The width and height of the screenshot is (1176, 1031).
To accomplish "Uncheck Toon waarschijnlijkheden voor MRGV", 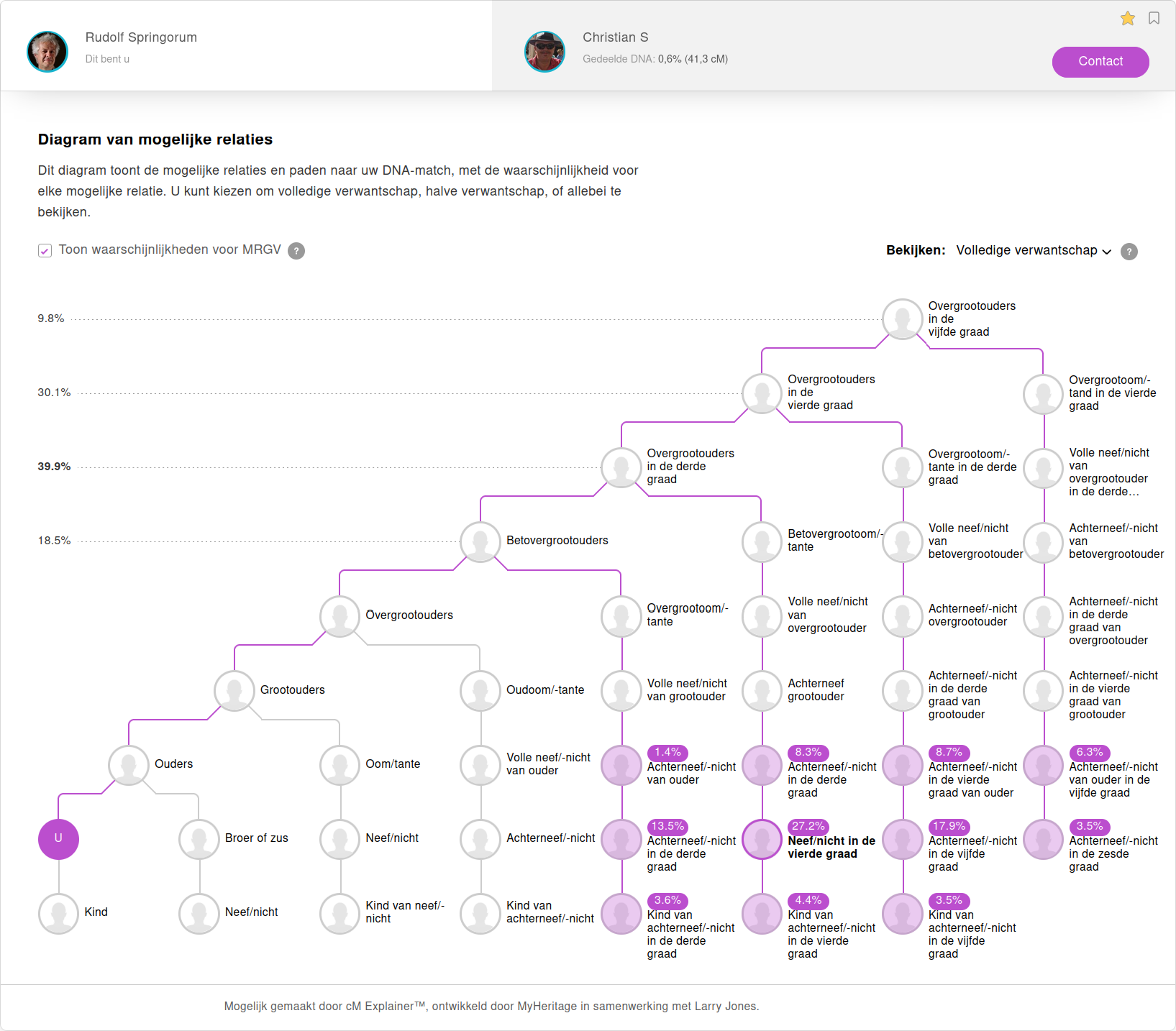I will coord(45,251).
